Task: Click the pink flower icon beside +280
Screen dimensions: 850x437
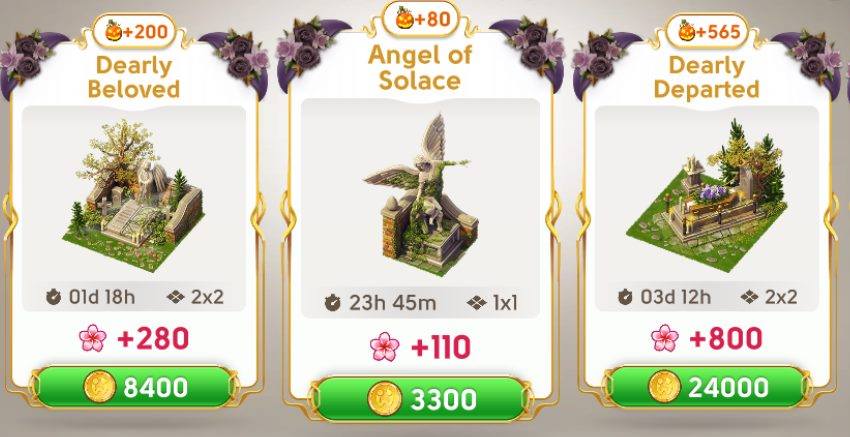Action: coord(93,338)
